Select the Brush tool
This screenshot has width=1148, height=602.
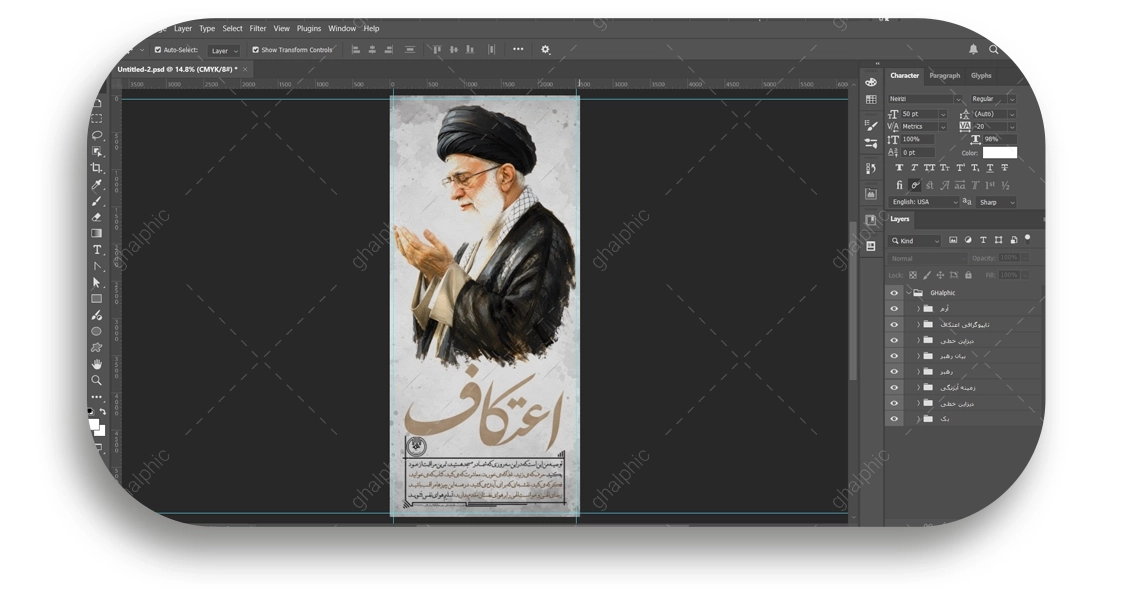point(97,201)
